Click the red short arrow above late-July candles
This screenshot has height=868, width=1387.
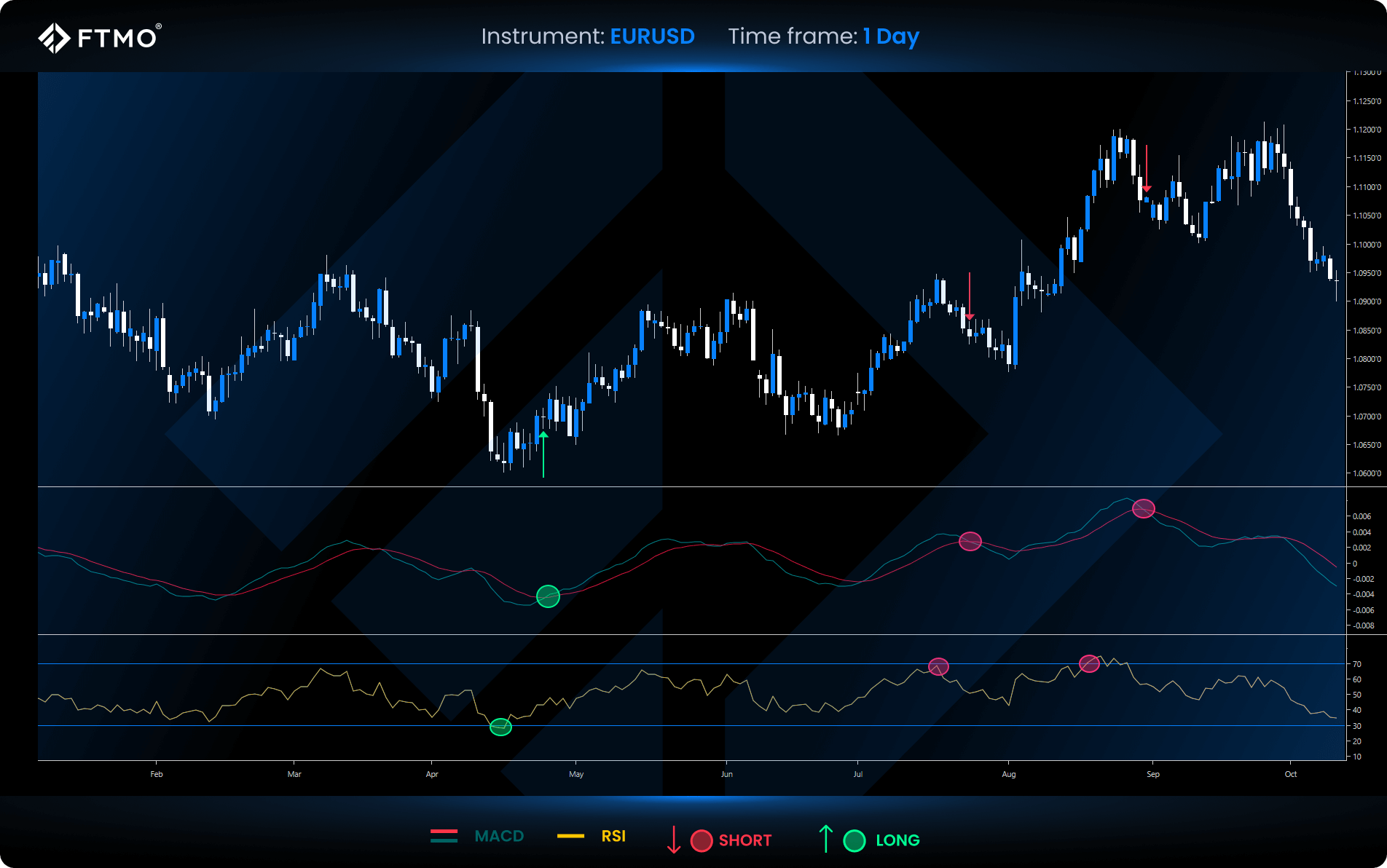[970, 296]
